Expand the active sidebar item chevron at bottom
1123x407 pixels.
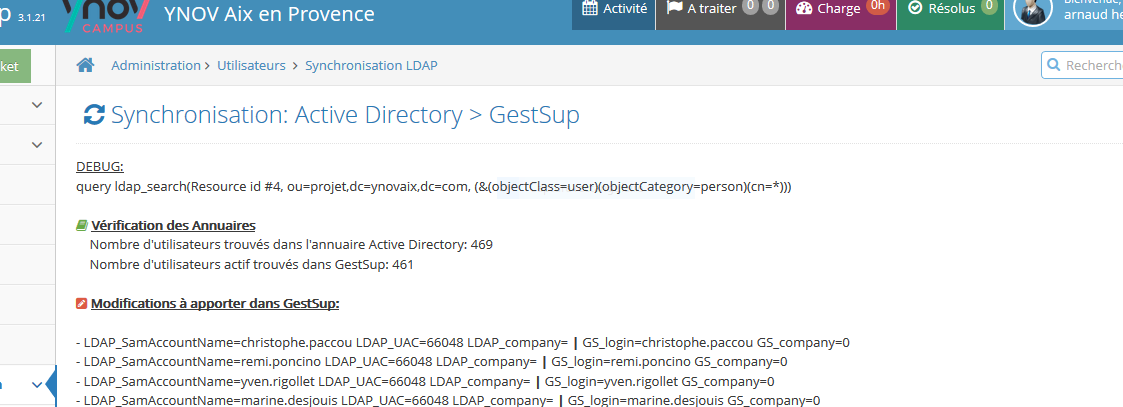tap(37, 385)
